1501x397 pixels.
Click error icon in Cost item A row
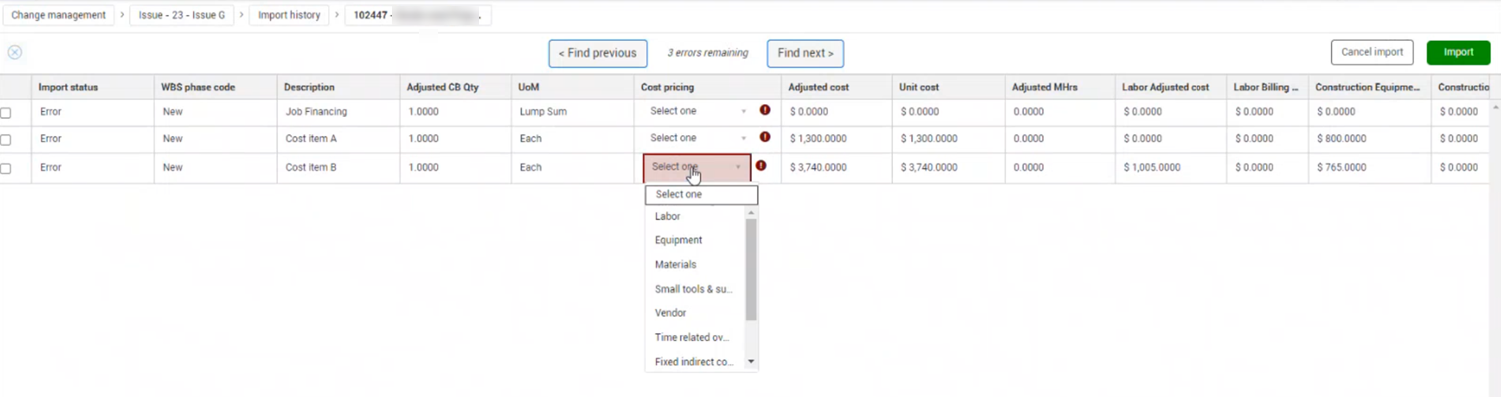point(765,137)
